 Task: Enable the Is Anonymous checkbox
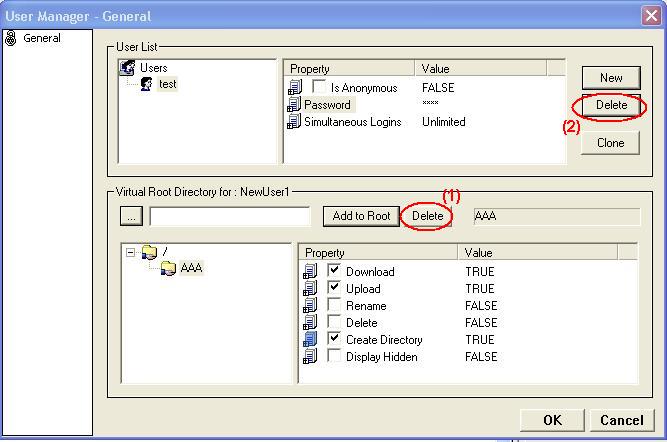320,88
